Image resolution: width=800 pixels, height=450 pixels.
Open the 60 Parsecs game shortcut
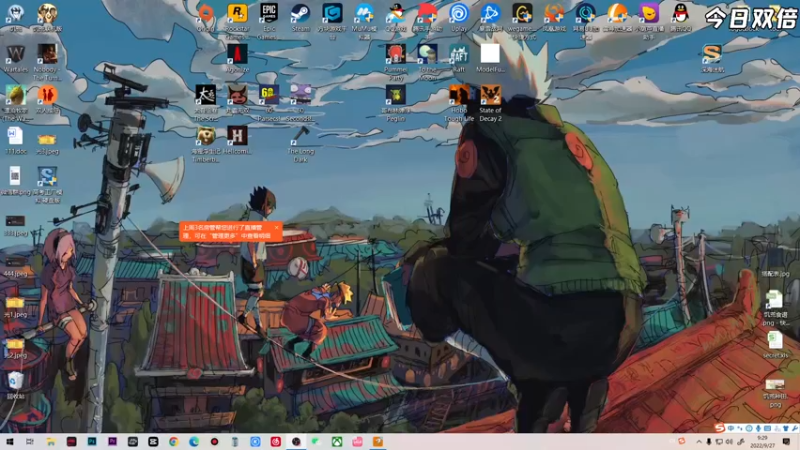269,96
